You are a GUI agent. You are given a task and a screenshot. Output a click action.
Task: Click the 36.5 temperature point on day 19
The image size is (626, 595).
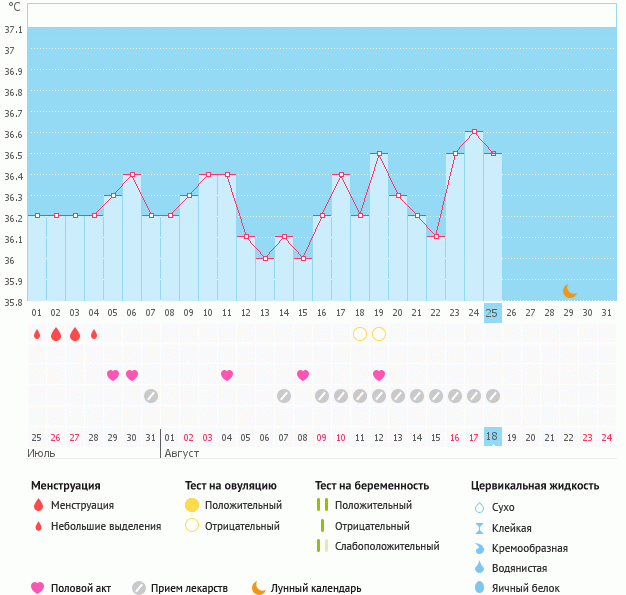click(379, 154)
